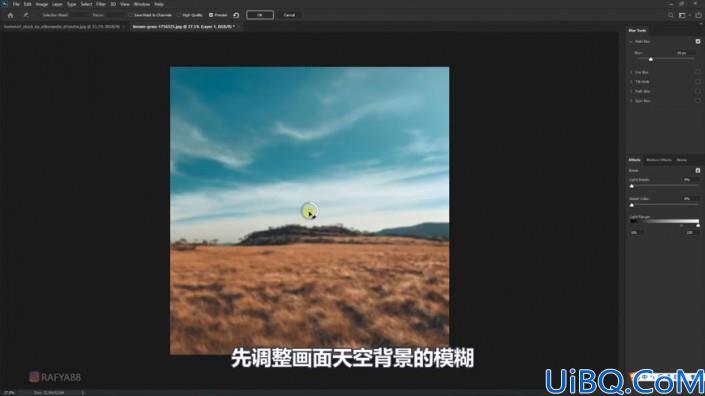Close the first document tab

click(124, 27)
